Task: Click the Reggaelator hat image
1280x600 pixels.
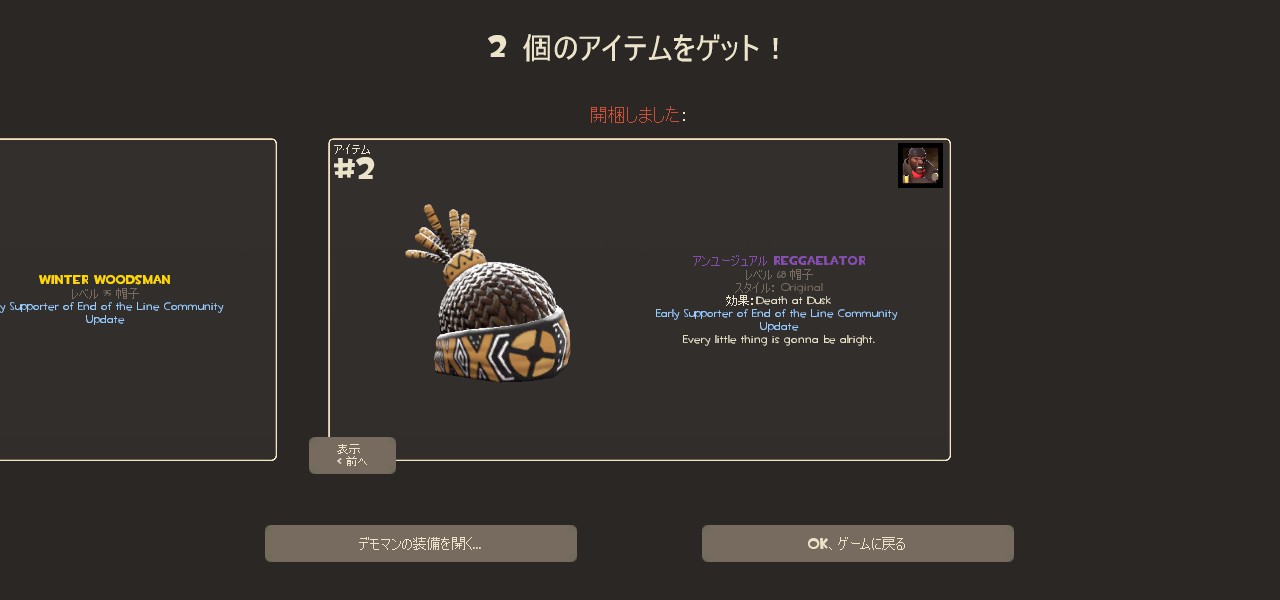Action: [489, 292]
